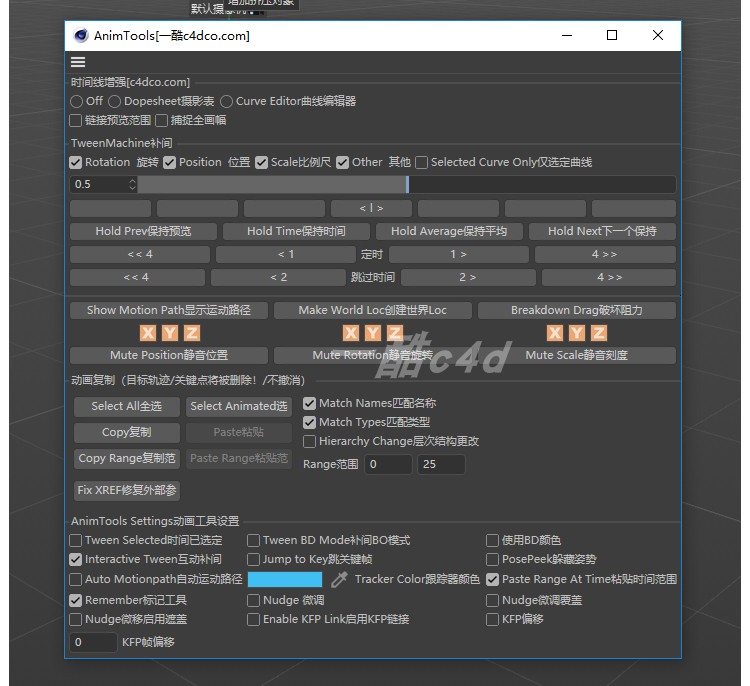Enable the 捕捉全画幅 checkbox

click(162, 121)
